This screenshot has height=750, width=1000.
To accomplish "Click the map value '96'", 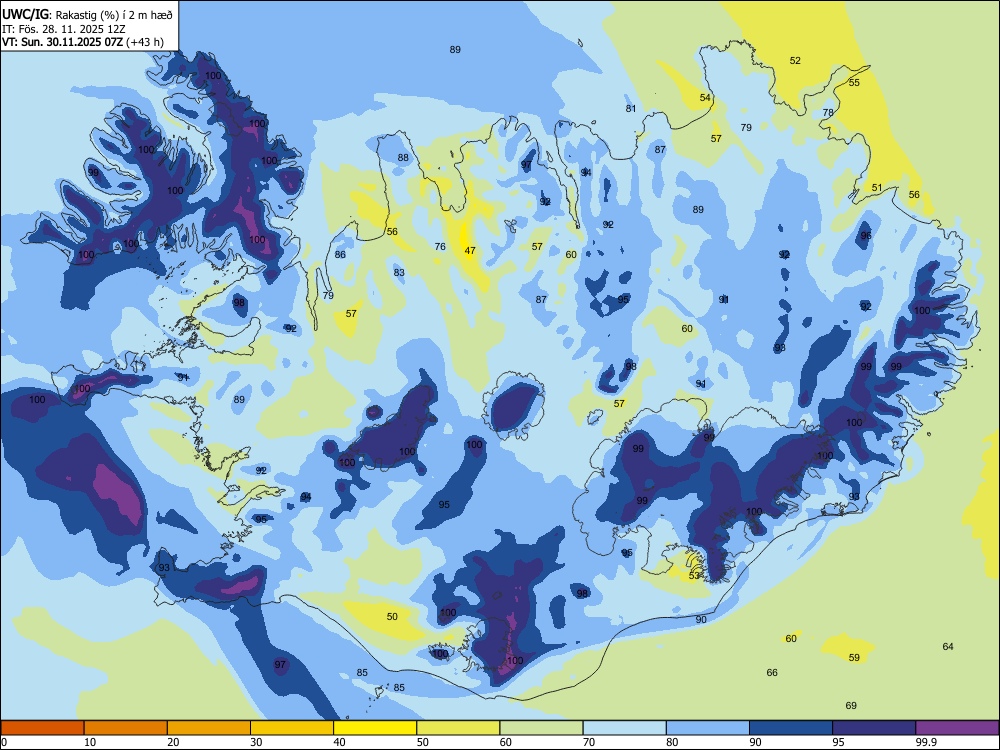I will click(x=866, y=235).
